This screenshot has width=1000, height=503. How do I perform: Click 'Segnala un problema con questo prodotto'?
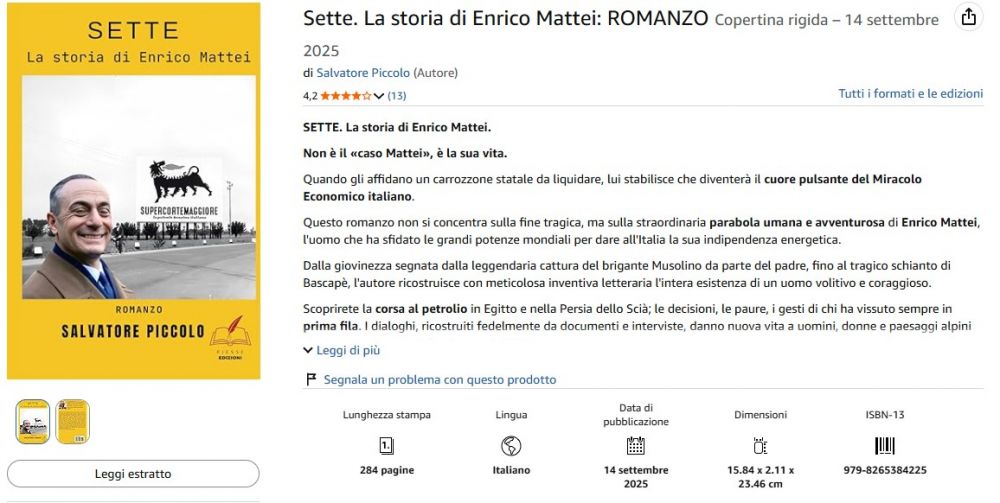click(436, 380)
